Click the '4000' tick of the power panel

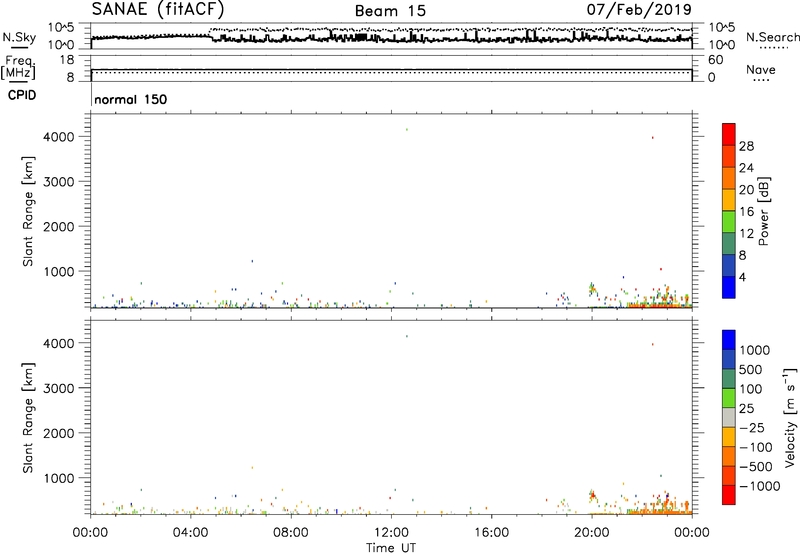pos(59,137)
